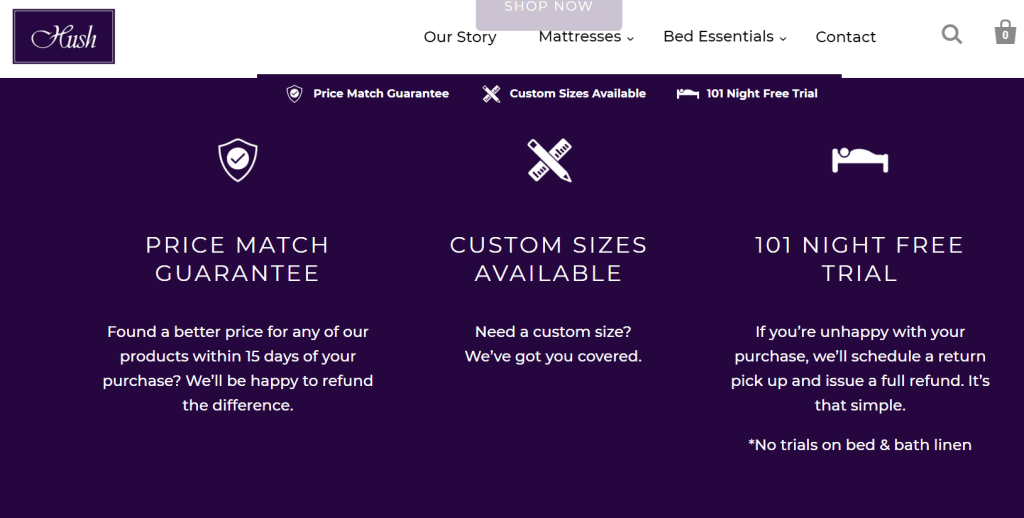Click the Hush logo
The height and width of the screenshot is (518, 1024).
click(64, 37)
